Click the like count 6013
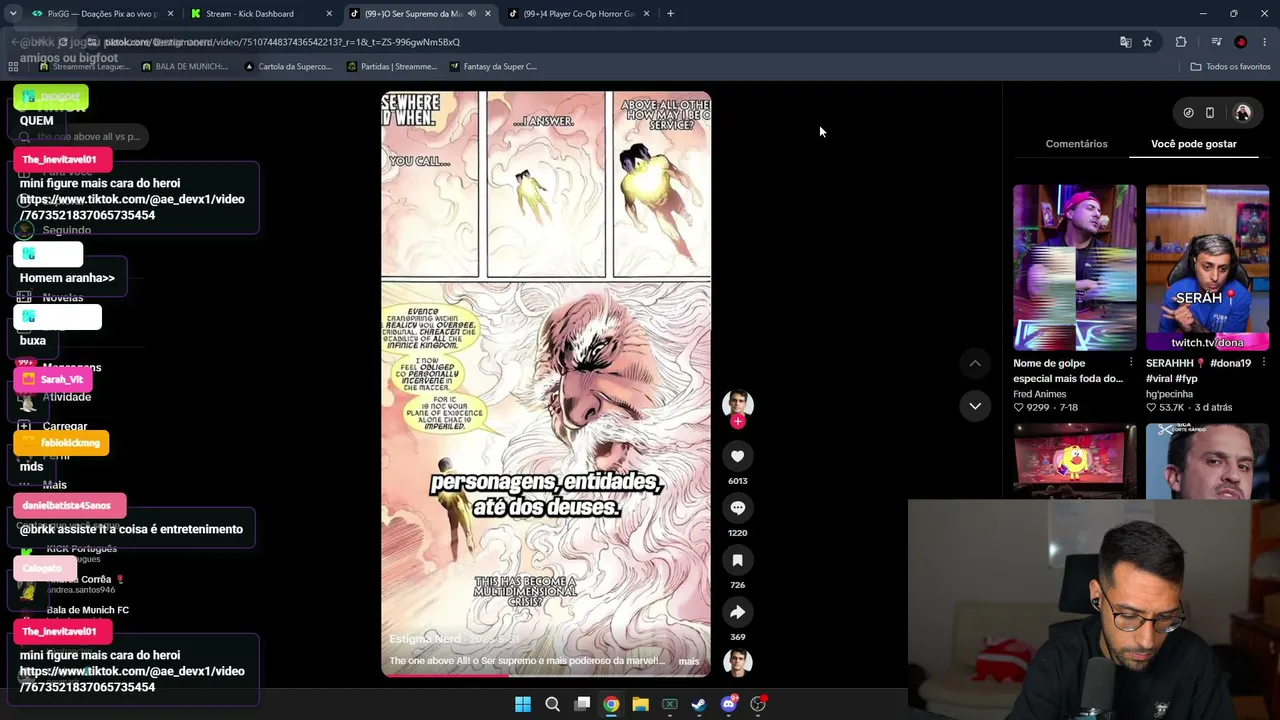Screen dimensions: 1280x720 (x=737, y=481)
